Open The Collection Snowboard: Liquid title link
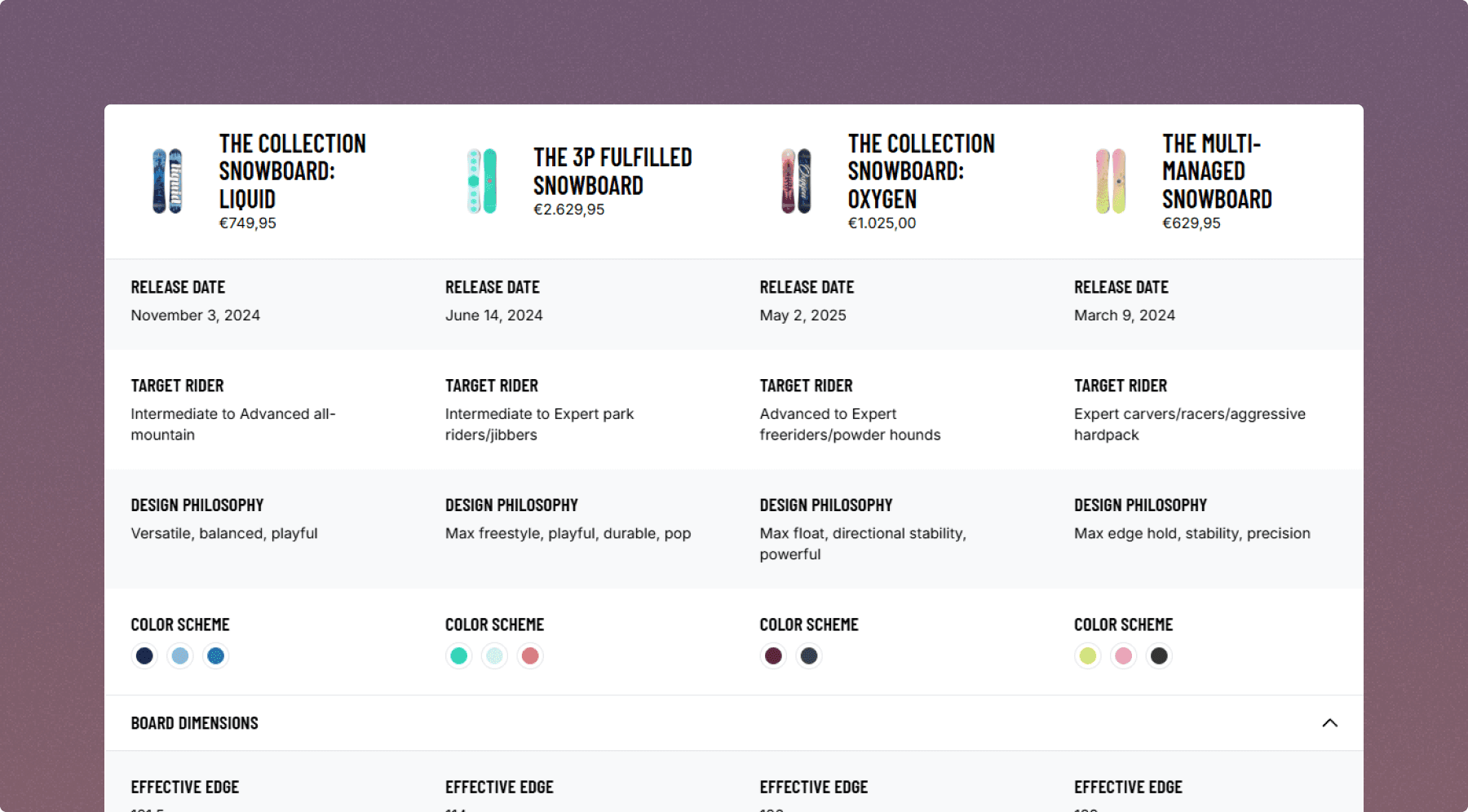The width and height of the screenshot is (1468, 812). click(292, 171)
